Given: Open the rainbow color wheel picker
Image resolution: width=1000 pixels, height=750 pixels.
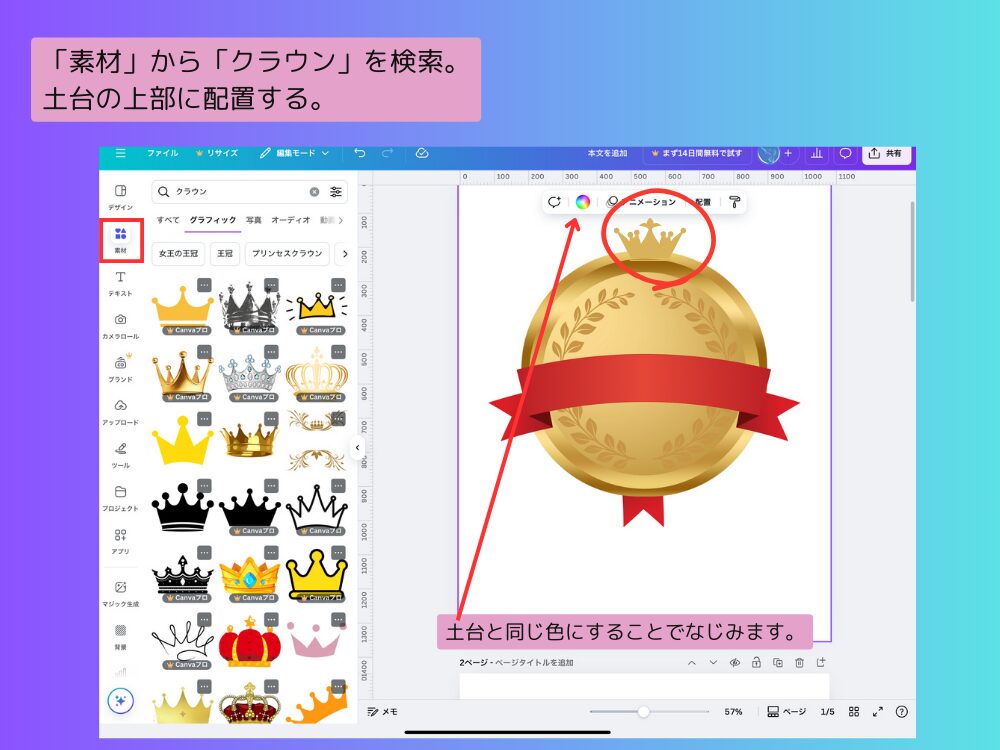Looking at the screenshot, I should (x=585, y=203).
